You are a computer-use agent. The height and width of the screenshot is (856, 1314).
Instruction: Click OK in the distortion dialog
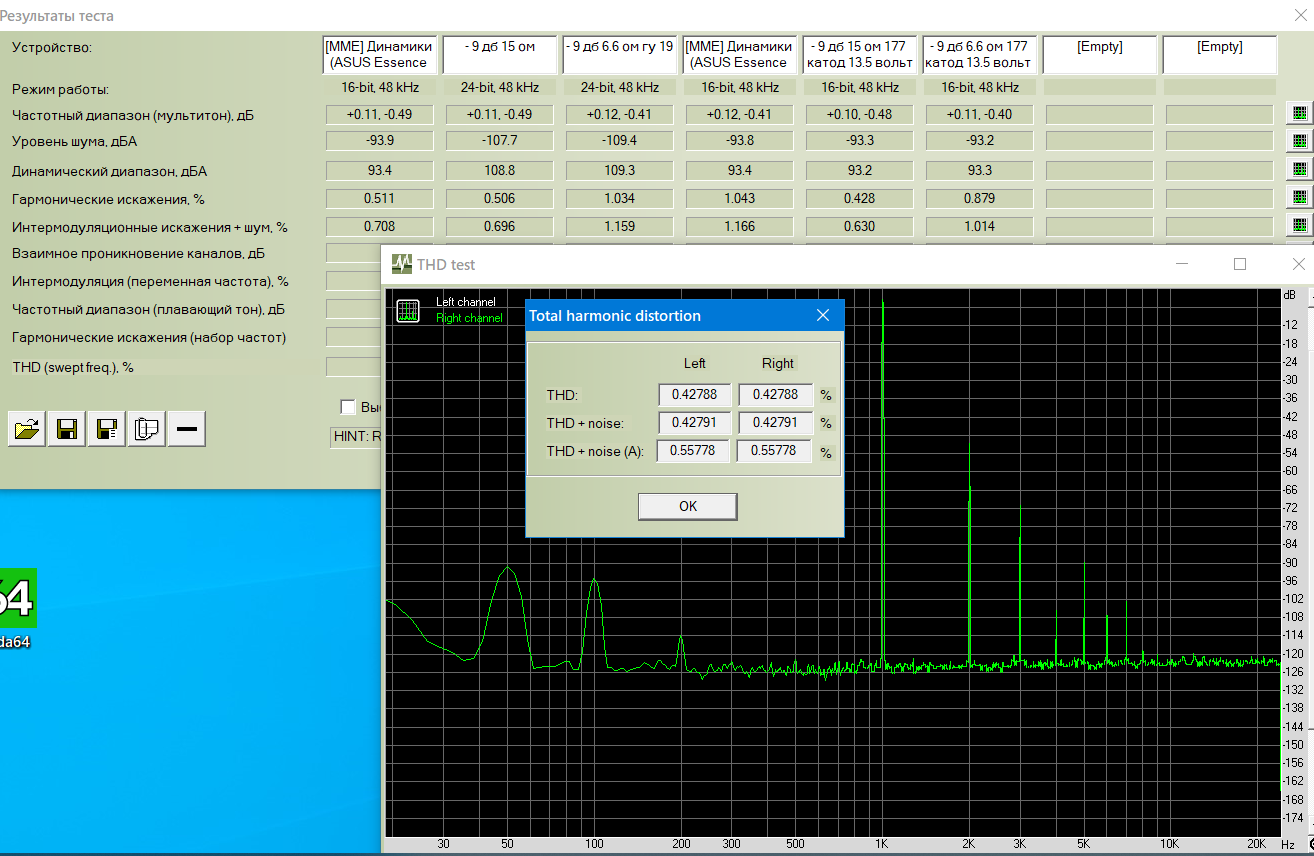tap(688, 506)
